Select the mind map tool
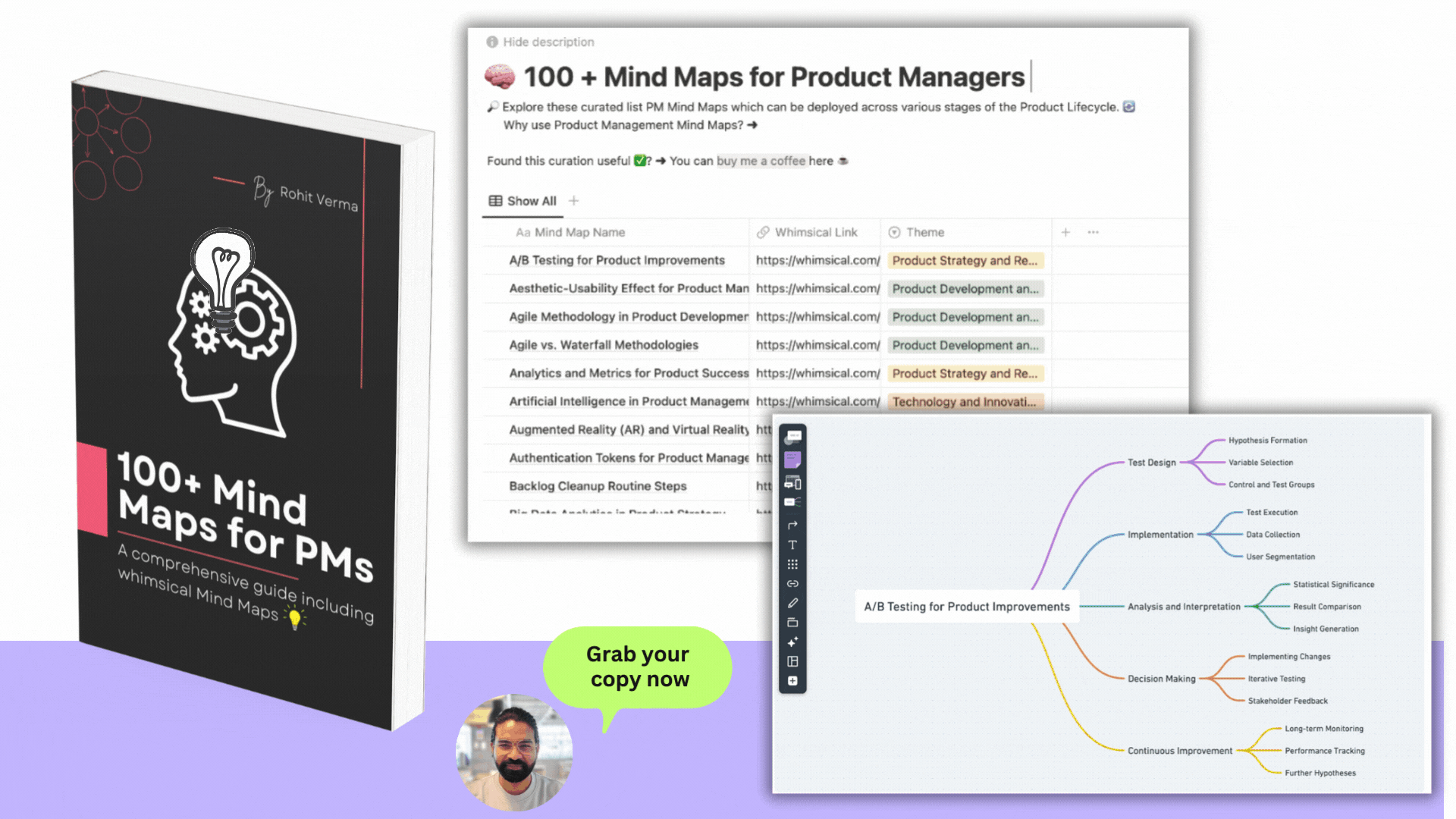1456x819 pixels. coord(792,502)
